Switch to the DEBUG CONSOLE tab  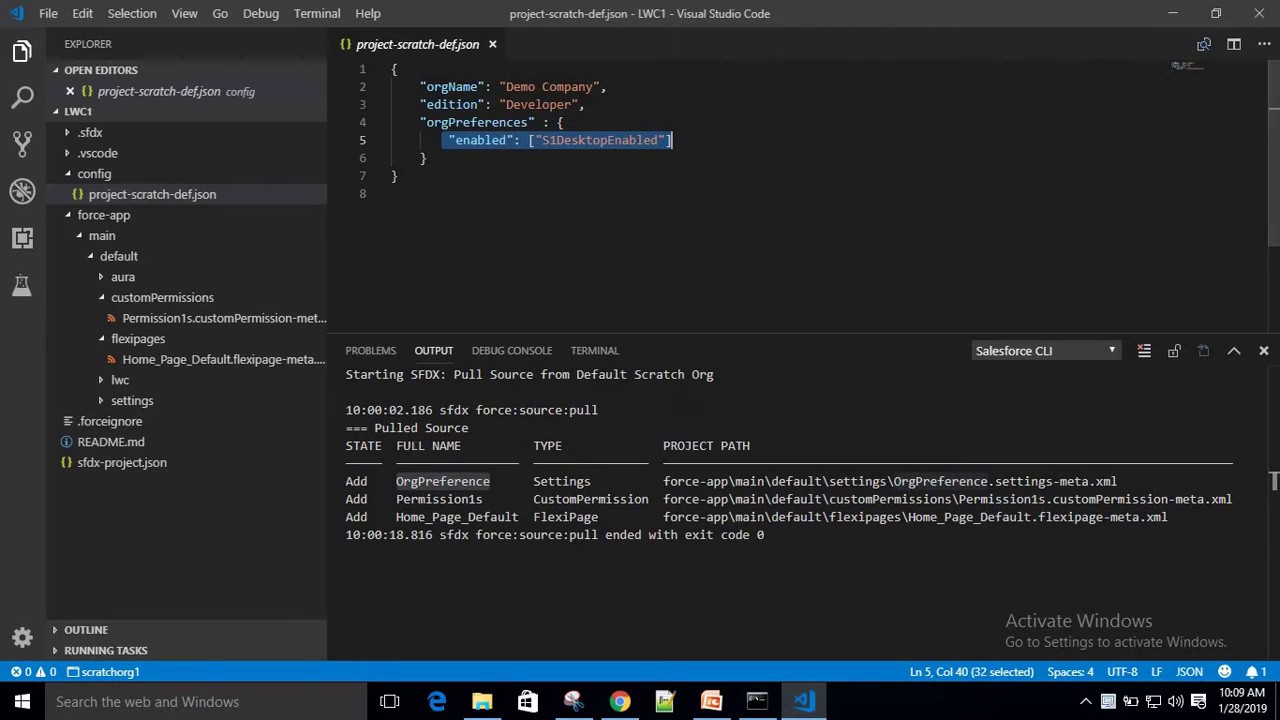pos(512,351)
